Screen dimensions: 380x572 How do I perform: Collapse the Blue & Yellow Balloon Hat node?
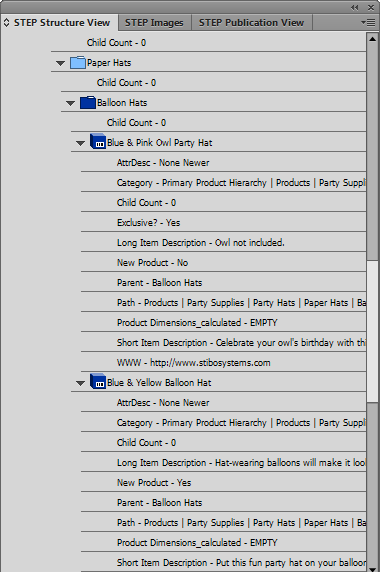(80, 383)
